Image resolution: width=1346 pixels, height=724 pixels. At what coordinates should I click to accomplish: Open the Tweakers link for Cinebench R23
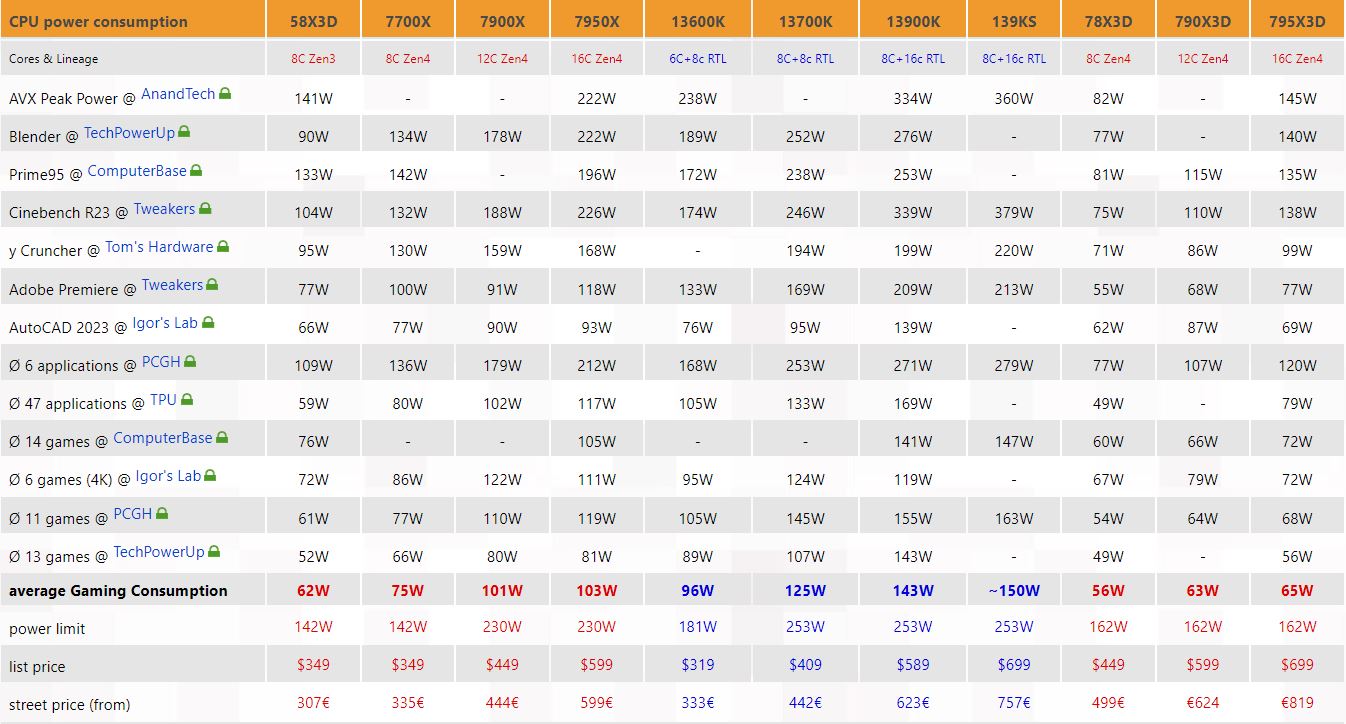pos(165,208)
